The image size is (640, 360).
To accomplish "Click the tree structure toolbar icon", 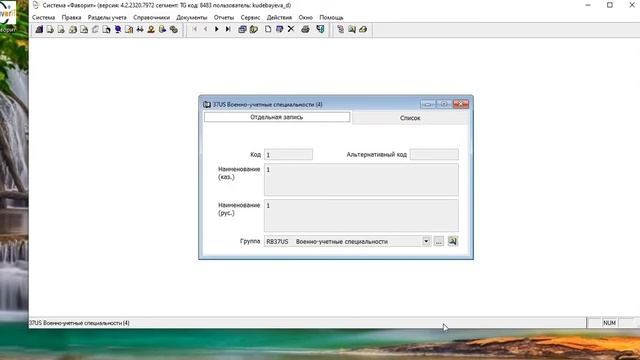I will 340,29.
